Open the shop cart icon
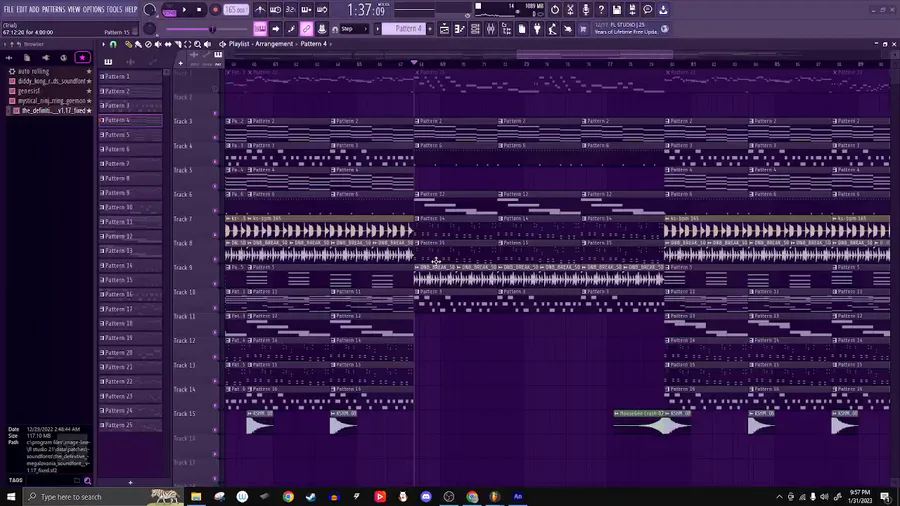The width and height of the screenshot is (900, 506). (583, 29)
